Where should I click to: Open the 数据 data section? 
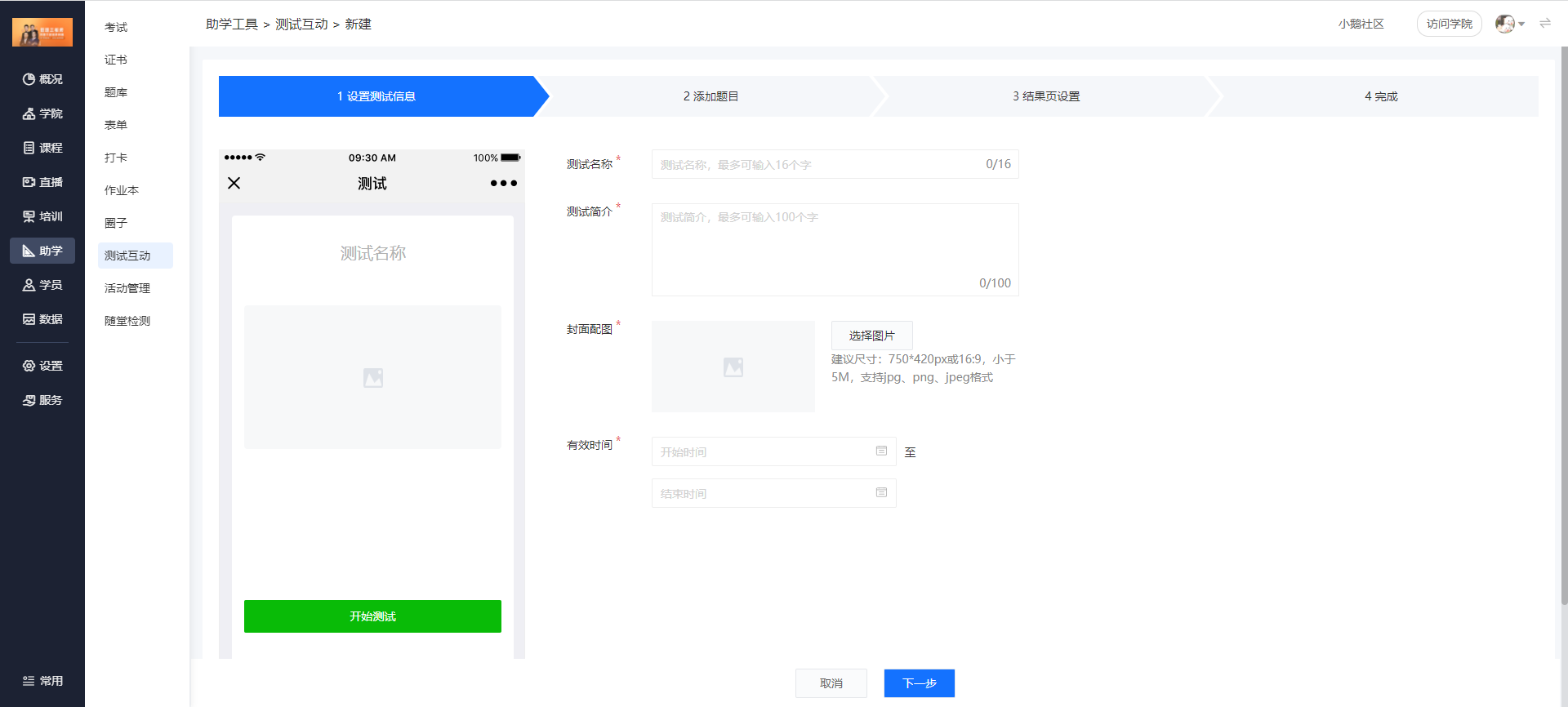[x=42, y=319]
